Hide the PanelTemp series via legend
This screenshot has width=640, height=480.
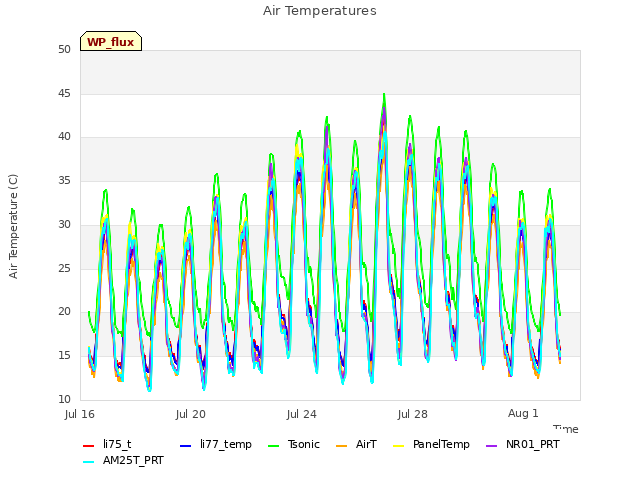click(431, 444)
